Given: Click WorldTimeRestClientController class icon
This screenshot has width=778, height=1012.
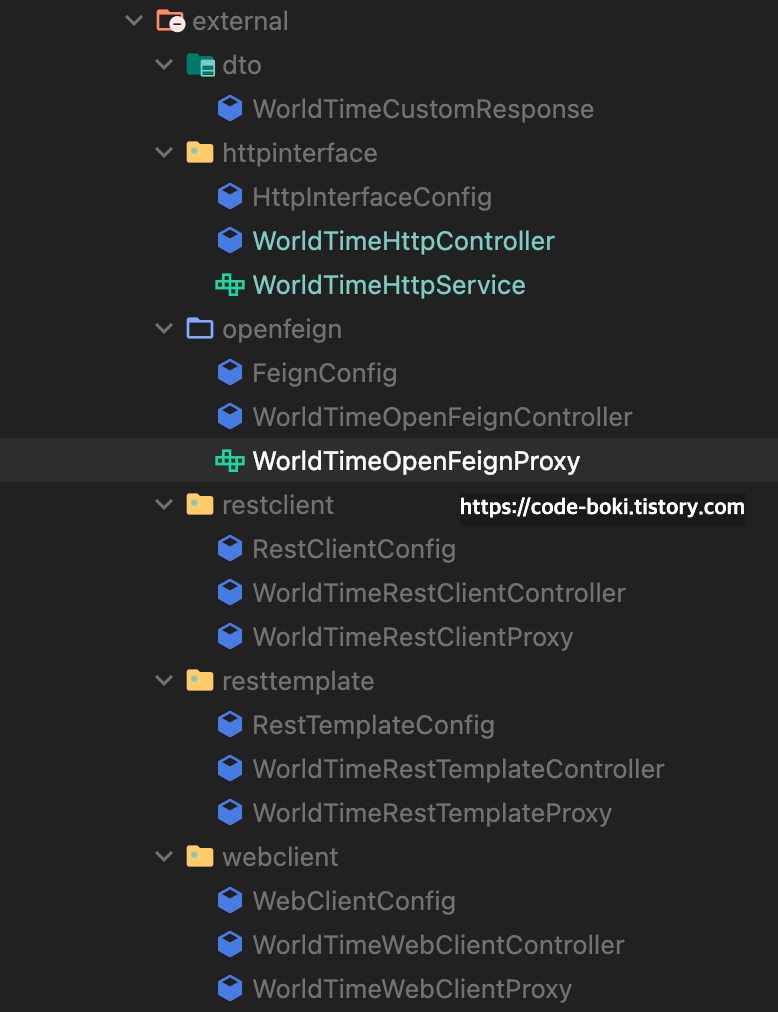Looking at the screenshot, I should click(230, 592).
